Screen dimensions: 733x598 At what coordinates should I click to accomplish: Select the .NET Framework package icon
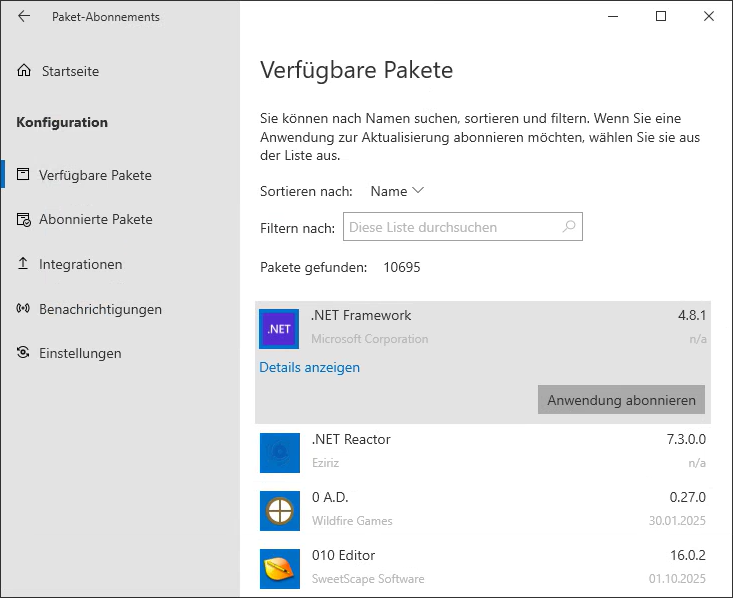[279, 328]
